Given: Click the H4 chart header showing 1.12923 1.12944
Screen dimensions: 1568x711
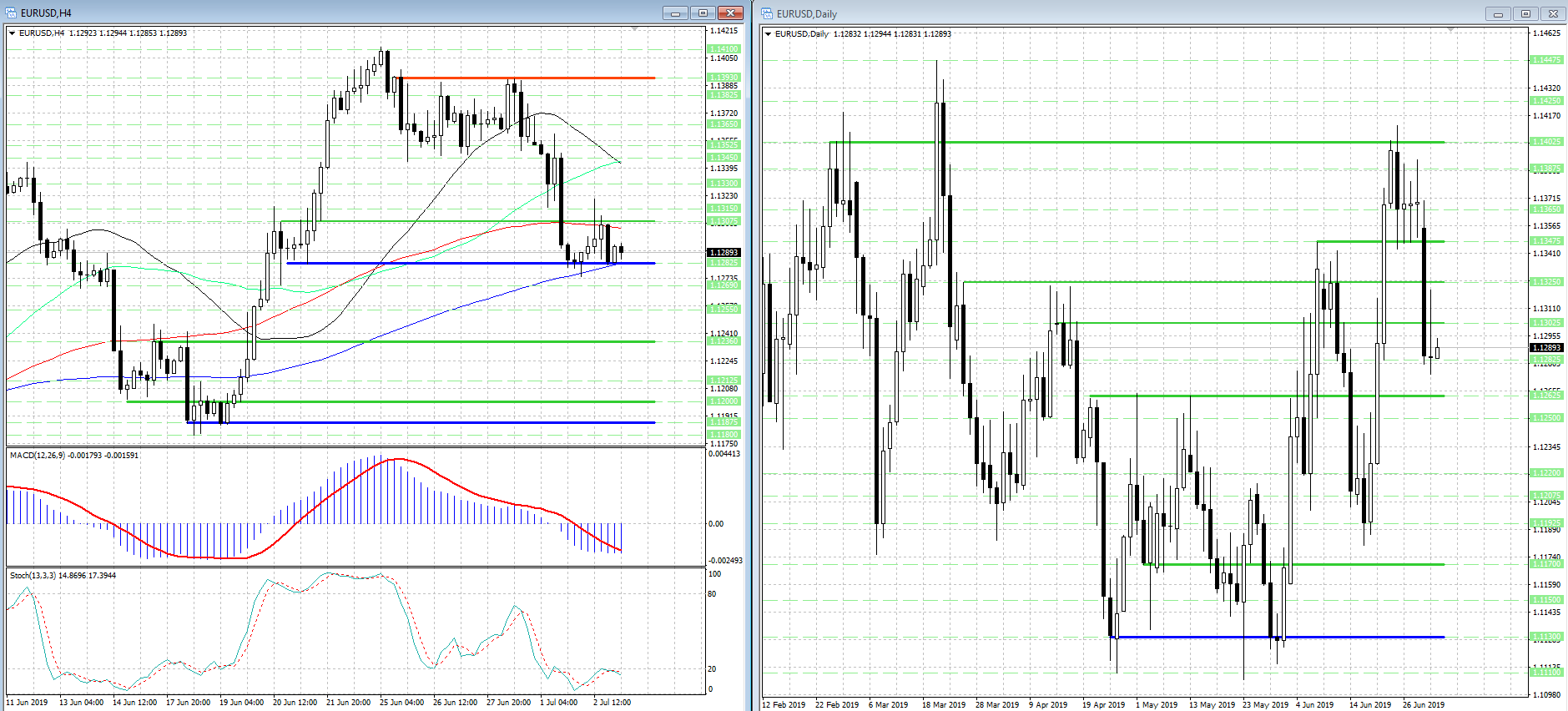Looking at the screenshot, I should [x=103, y=33].
